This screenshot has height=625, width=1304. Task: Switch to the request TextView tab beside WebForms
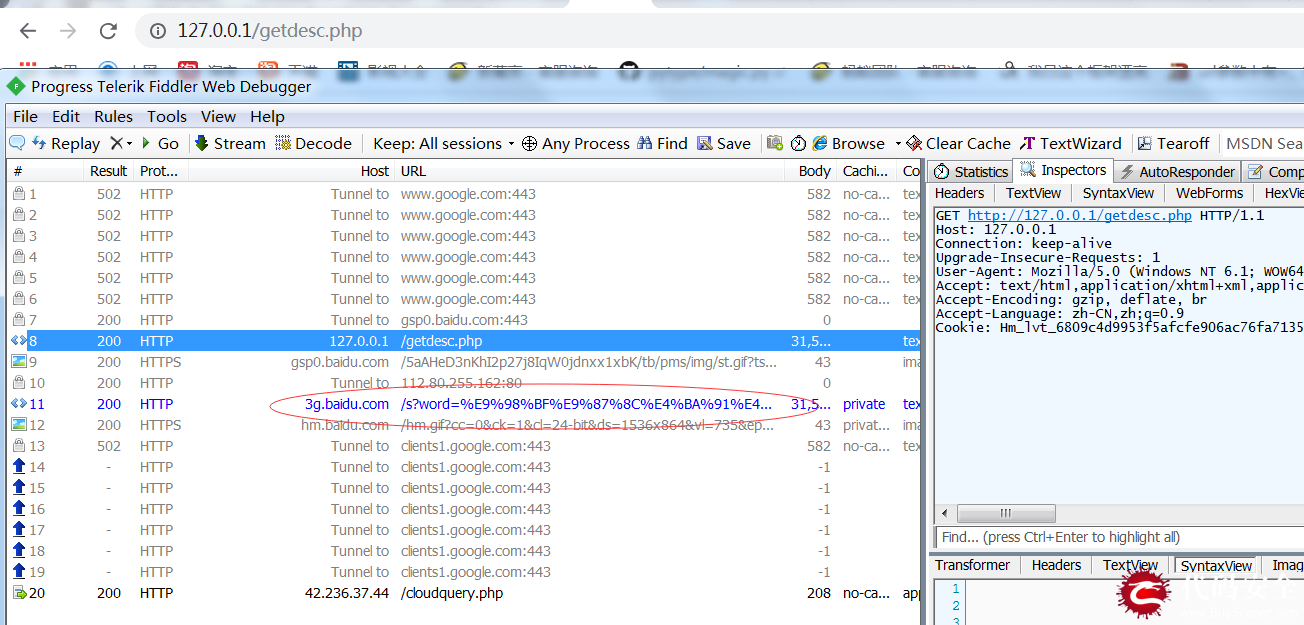1033,193
